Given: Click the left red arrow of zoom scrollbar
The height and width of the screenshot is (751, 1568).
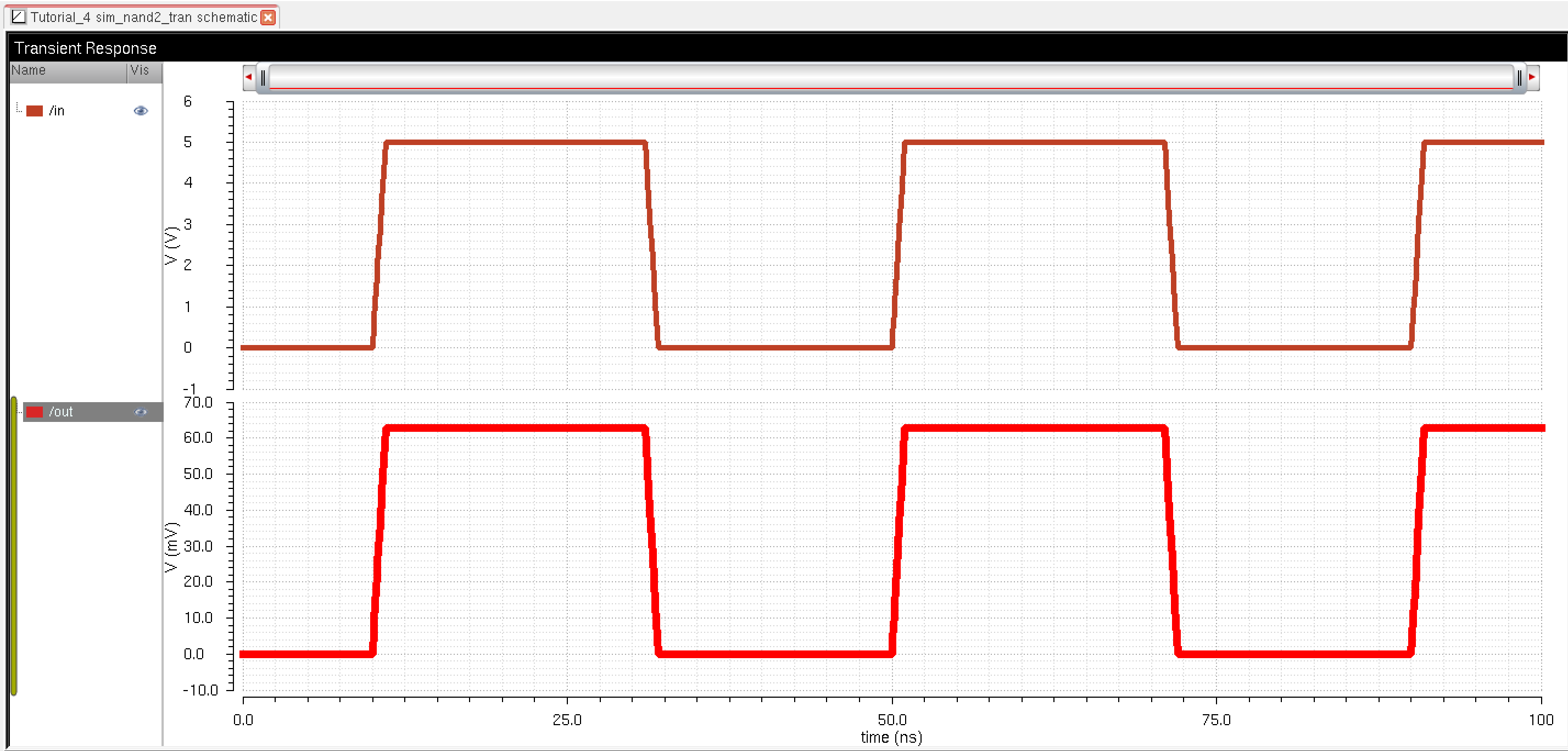Looking at the screenshot, I should click(x=248, y=77).
